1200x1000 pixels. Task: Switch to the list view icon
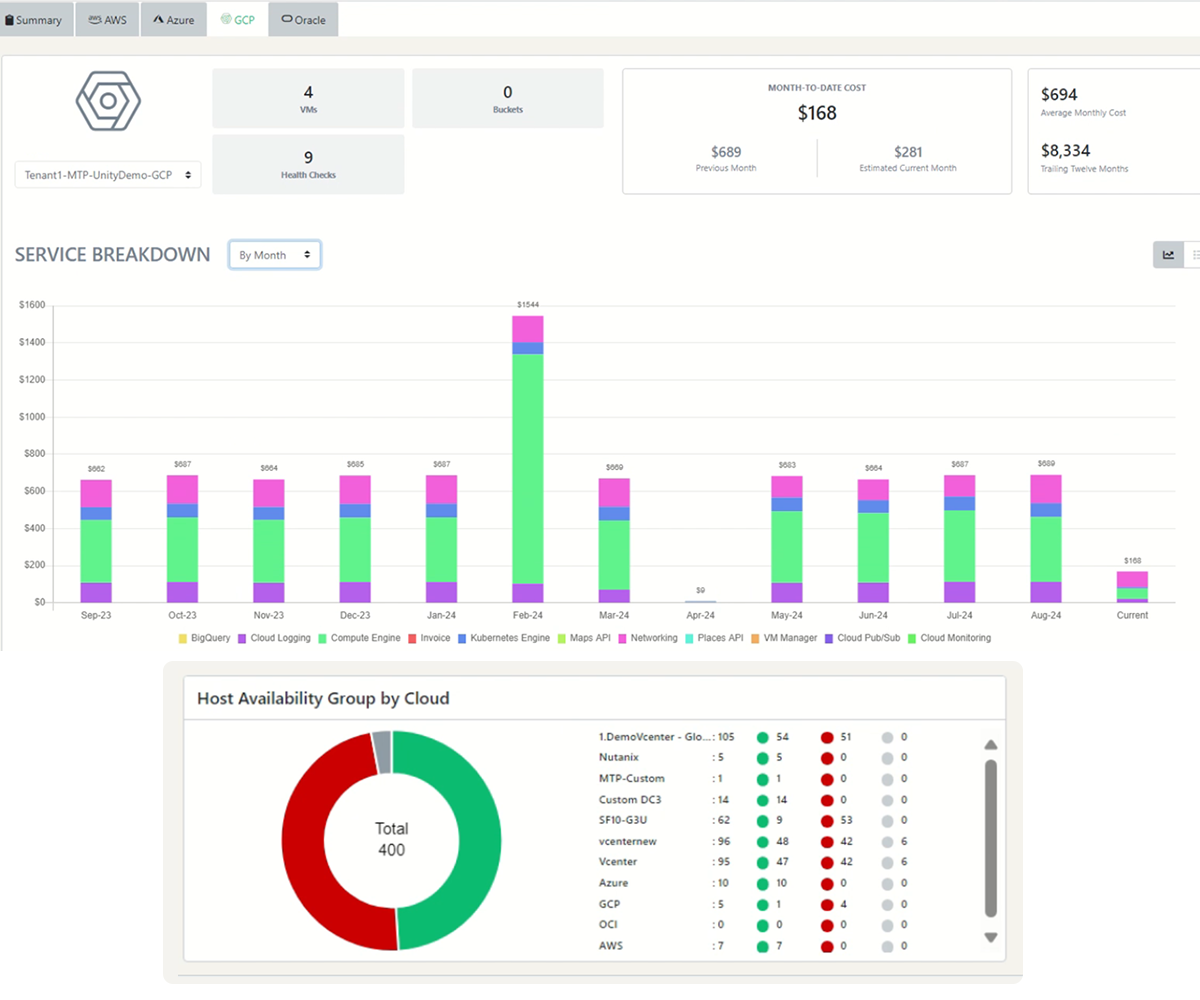tap(1194, 255)
